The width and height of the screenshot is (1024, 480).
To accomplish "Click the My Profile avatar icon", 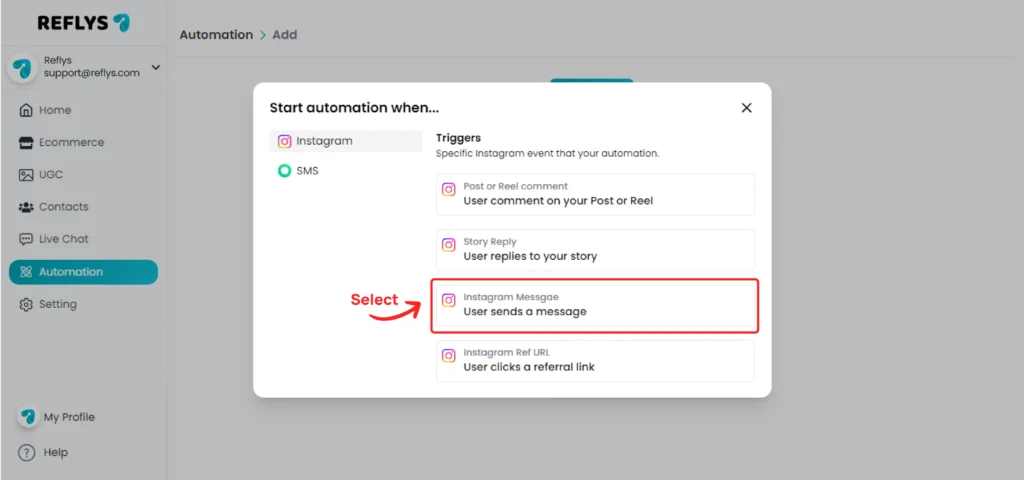I will [x=27, y=417].
